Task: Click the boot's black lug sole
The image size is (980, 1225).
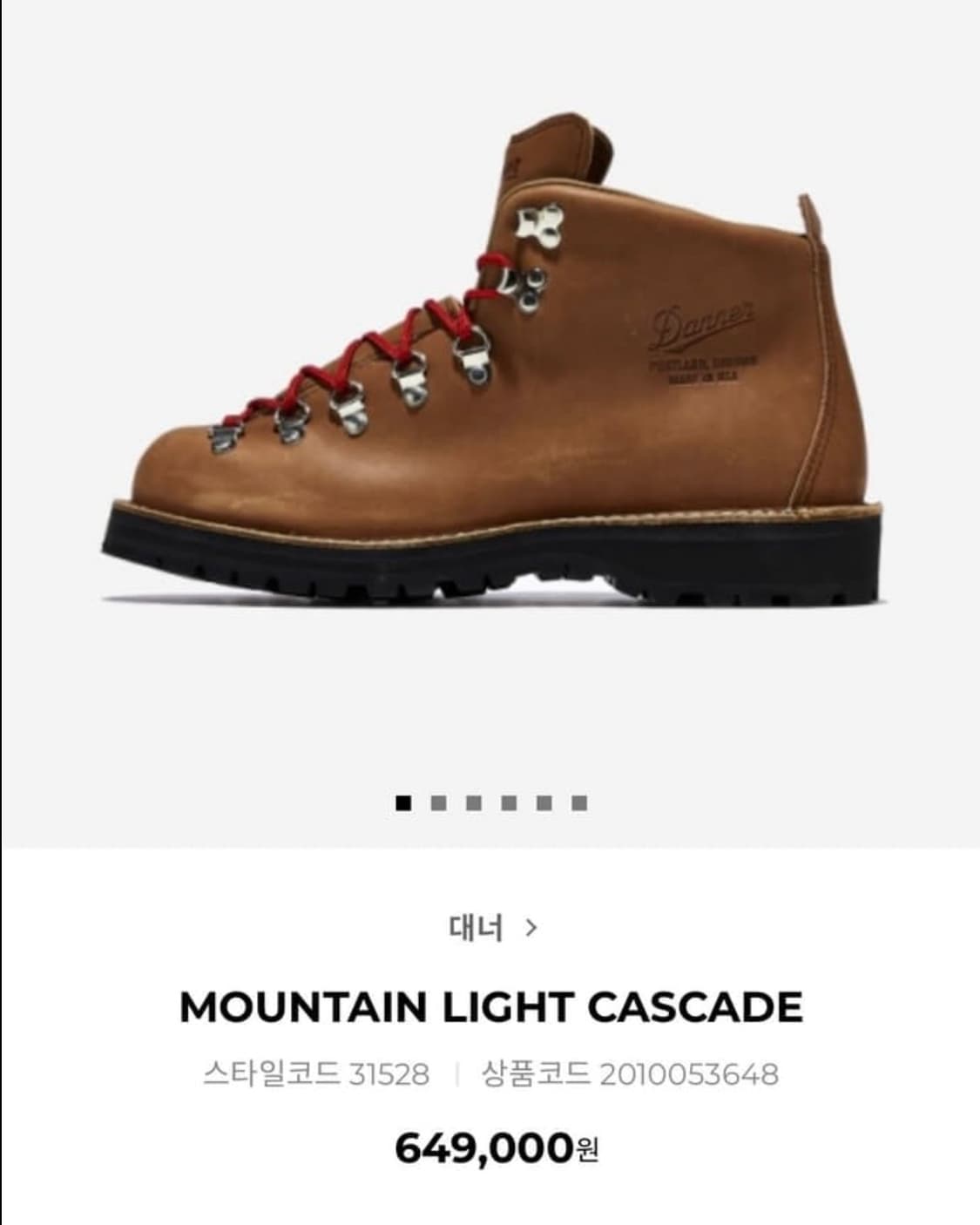Action: [x=494, y=554]
